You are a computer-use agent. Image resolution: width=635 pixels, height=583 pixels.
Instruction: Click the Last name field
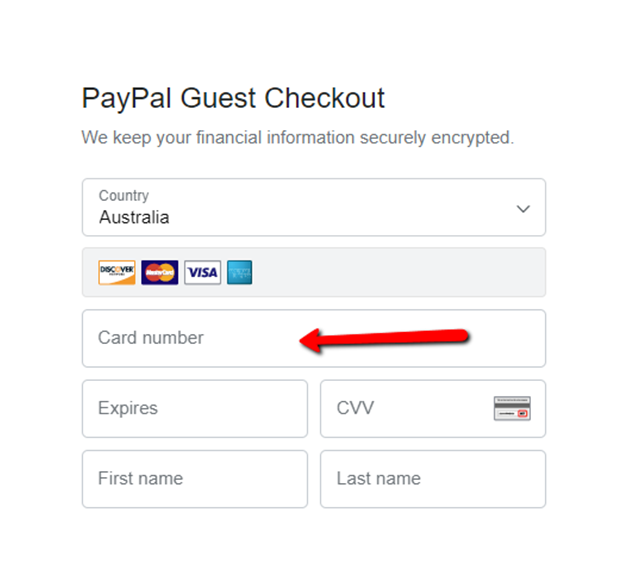433,479
